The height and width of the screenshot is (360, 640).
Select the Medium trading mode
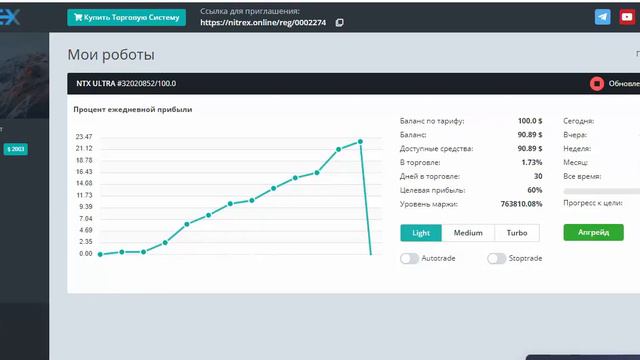click(468, 233)
